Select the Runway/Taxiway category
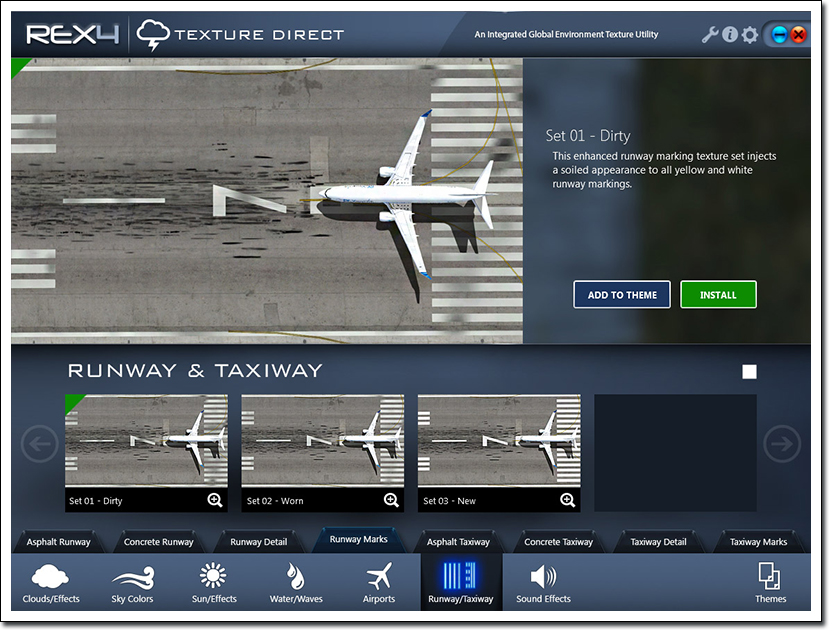Viewport: 832px width, 632px height. click(461, 582)
